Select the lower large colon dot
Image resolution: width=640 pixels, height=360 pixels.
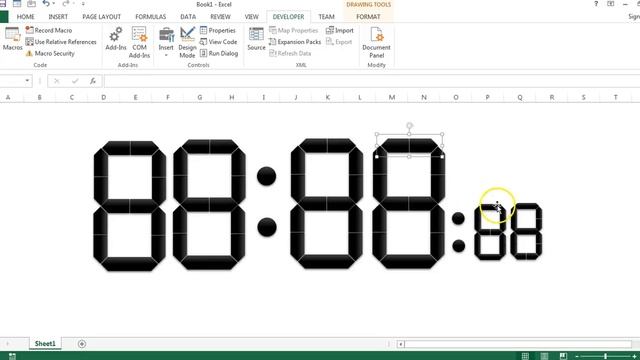point(267,227)
